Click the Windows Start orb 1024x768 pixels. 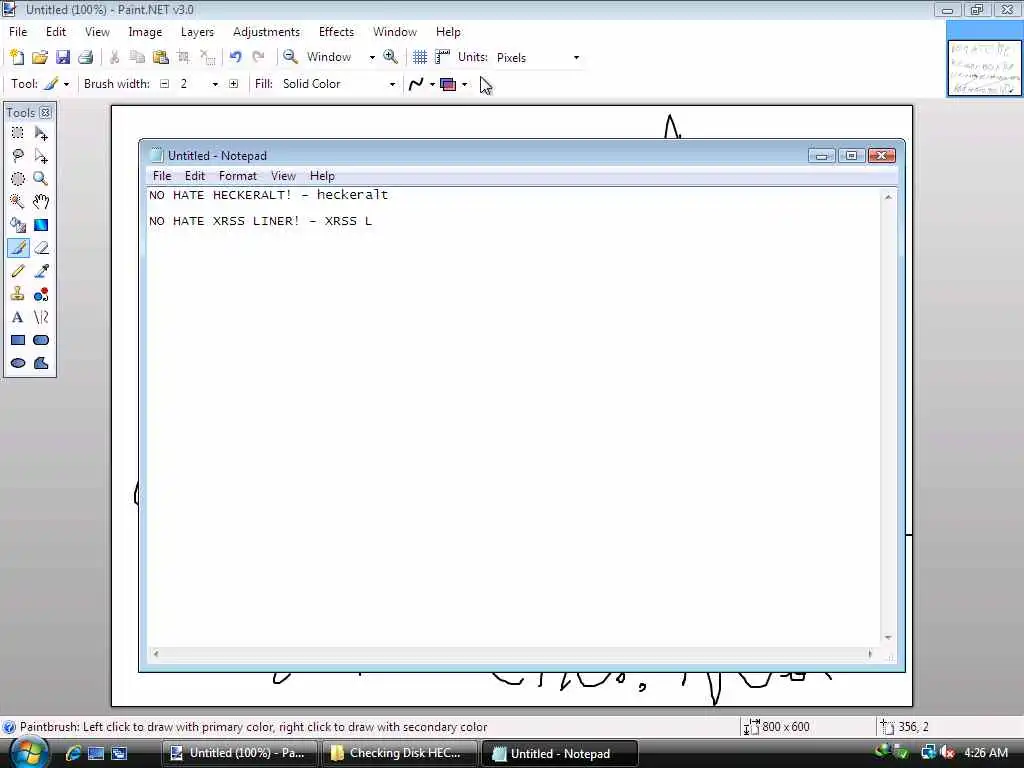(28, 753)
